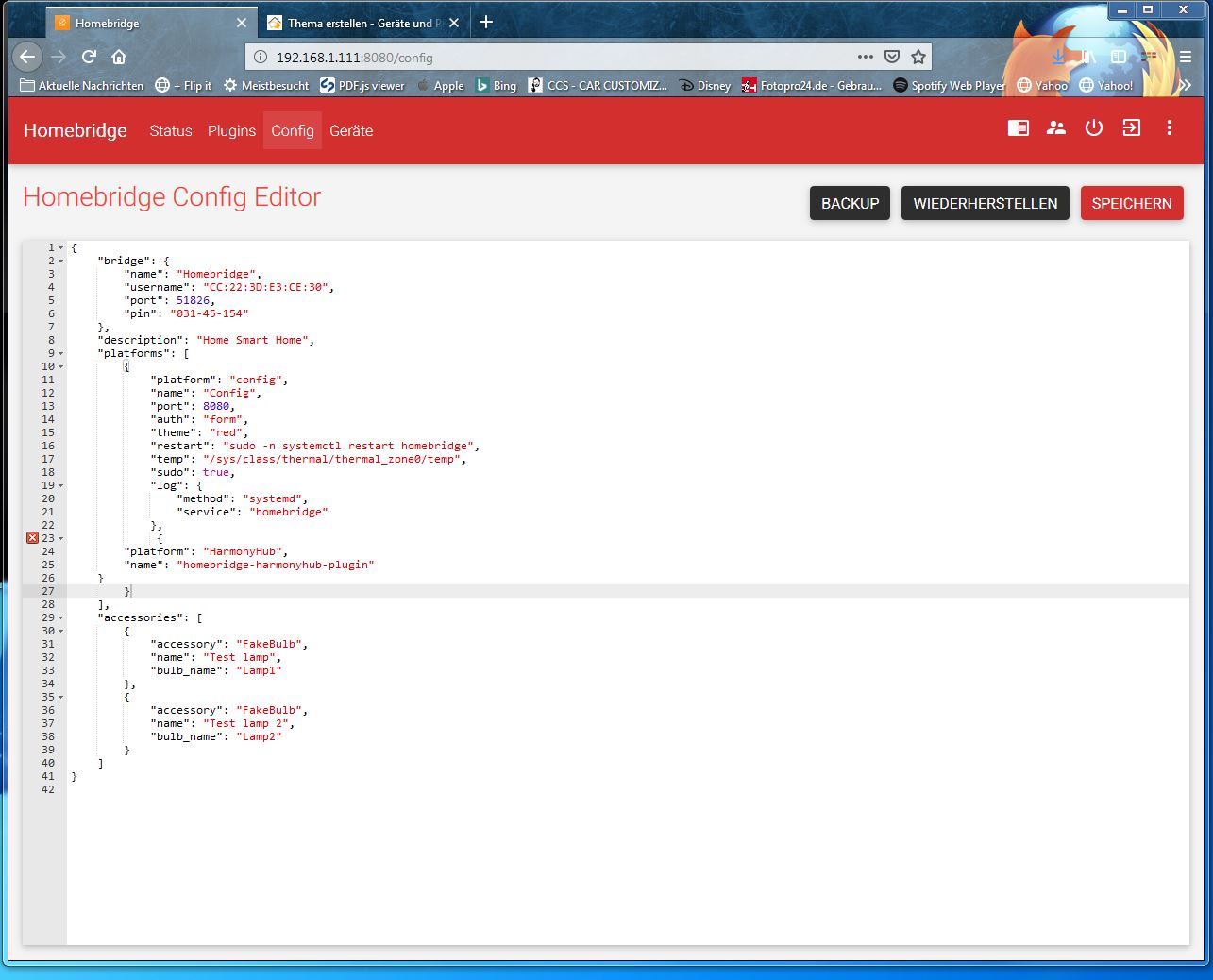Collapse the "bridge" block on line 2
Screen dimensions: 1213x980
click(61, 261)
